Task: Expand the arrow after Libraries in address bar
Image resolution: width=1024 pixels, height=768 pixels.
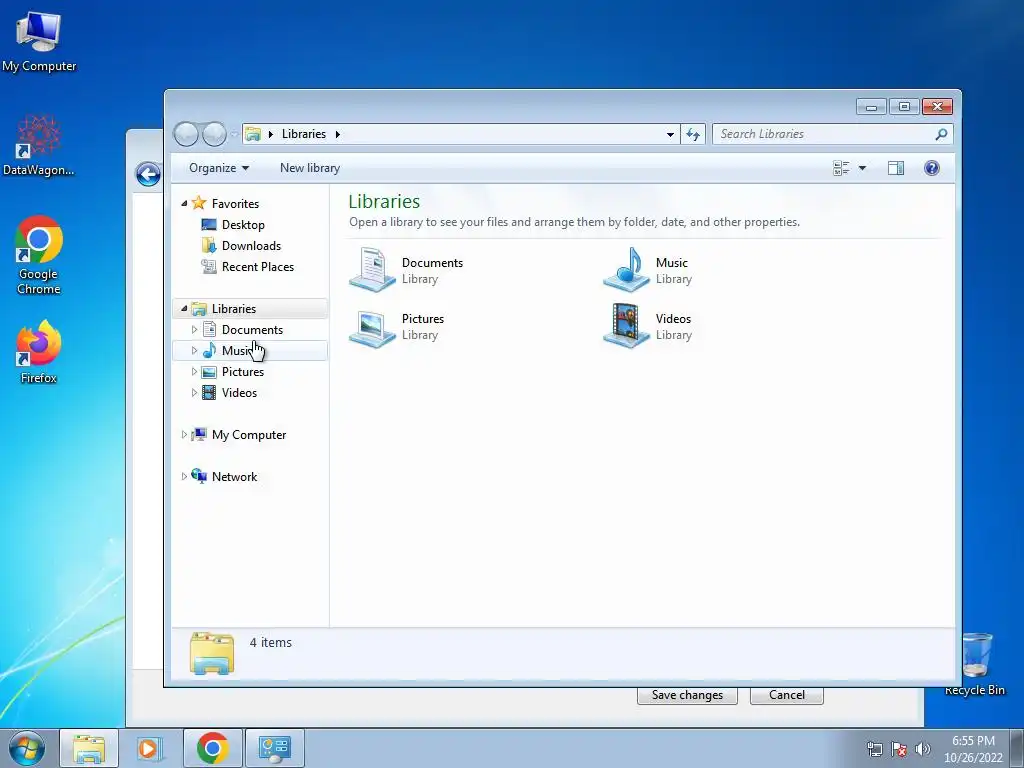Action: tap(338, 135)
